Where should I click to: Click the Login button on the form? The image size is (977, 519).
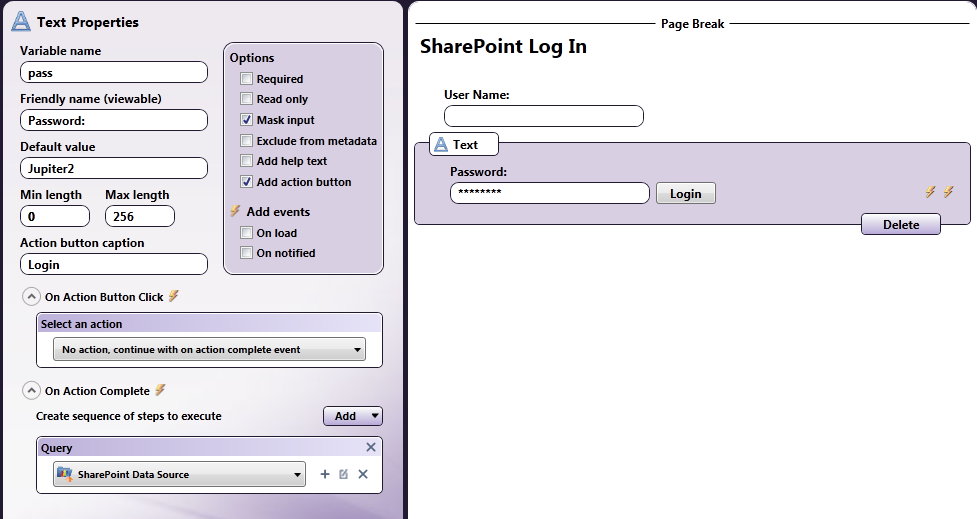coord(685,193)
